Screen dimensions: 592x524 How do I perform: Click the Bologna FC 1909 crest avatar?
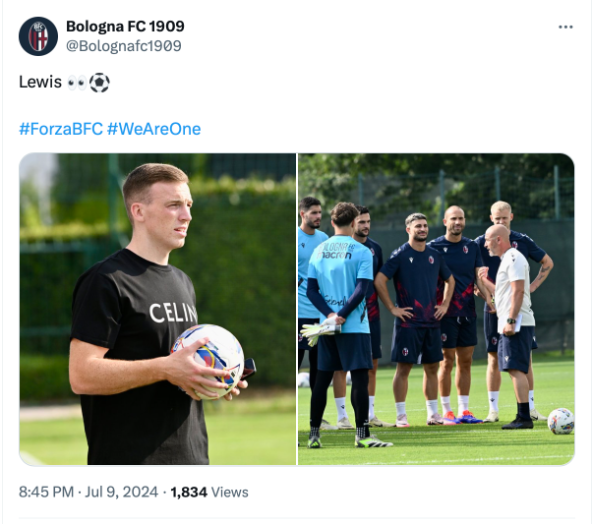[x=38, y=36]
